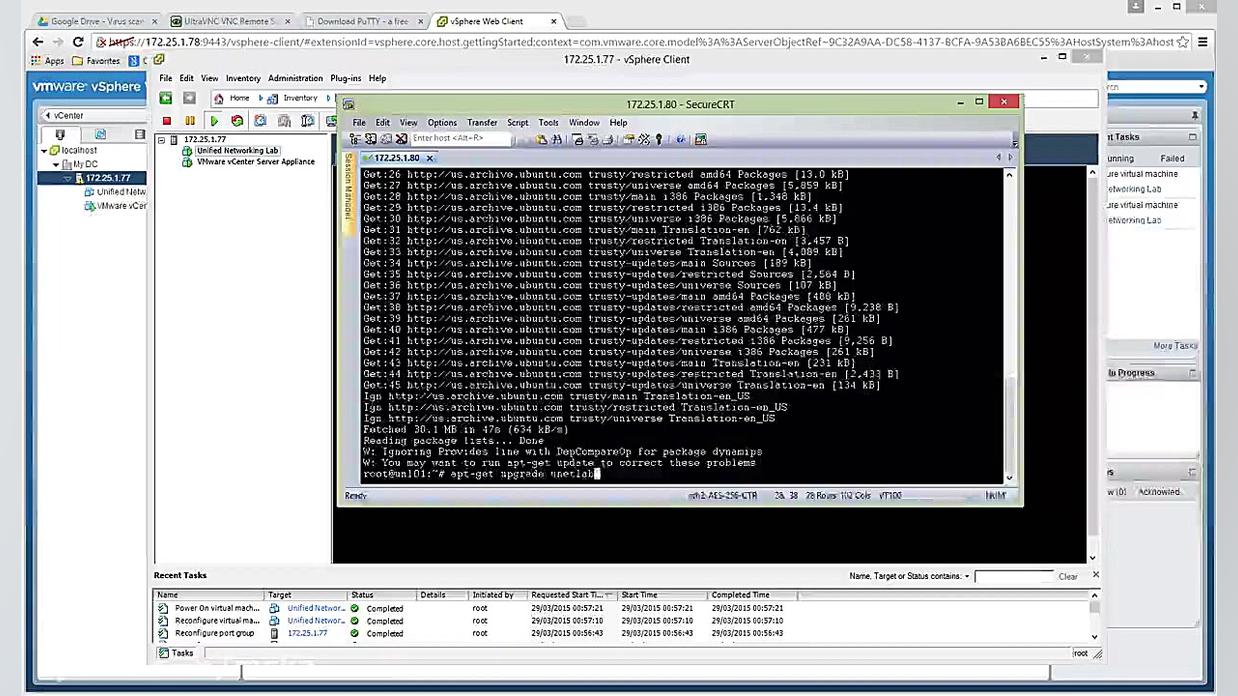The height and width of the screenshot is (696, 1238).
Task: Click the Clear button in Recent Tasks
Action: pos(1068,576)
